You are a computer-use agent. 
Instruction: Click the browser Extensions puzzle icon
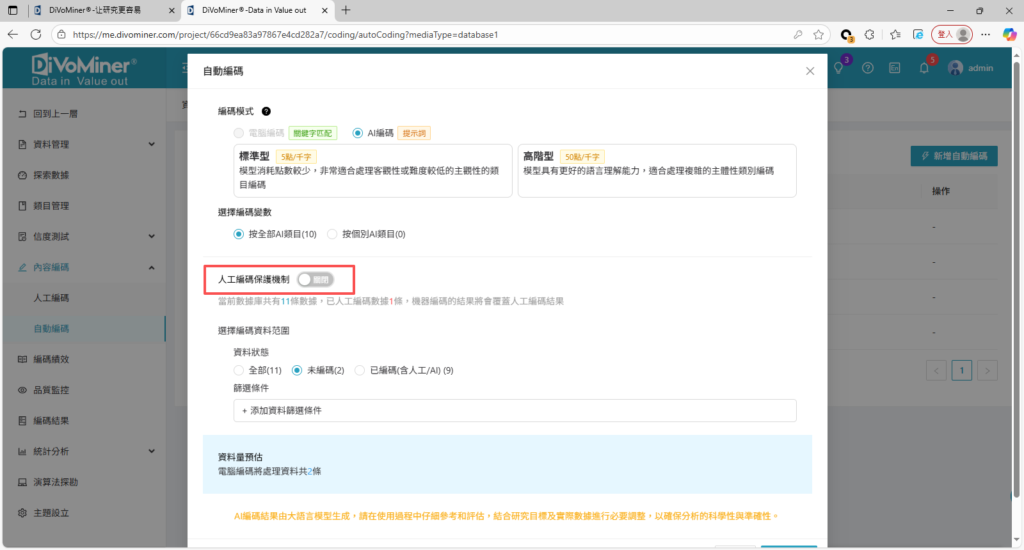pyautogui.click(x=869, y=34)
